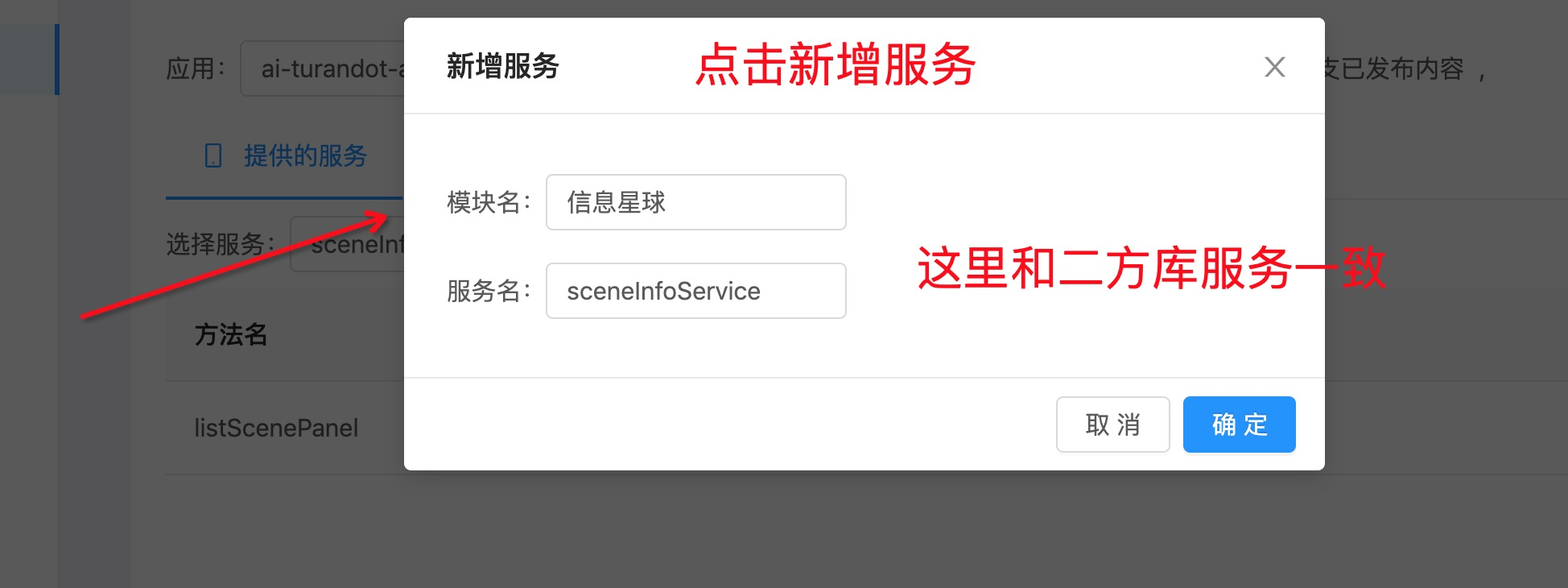This screenshot has height=588, width=1568.
Task: Open the 应用 dropdown showing ai-turandot
Action: pyautogui.click(x=323, y=68)
